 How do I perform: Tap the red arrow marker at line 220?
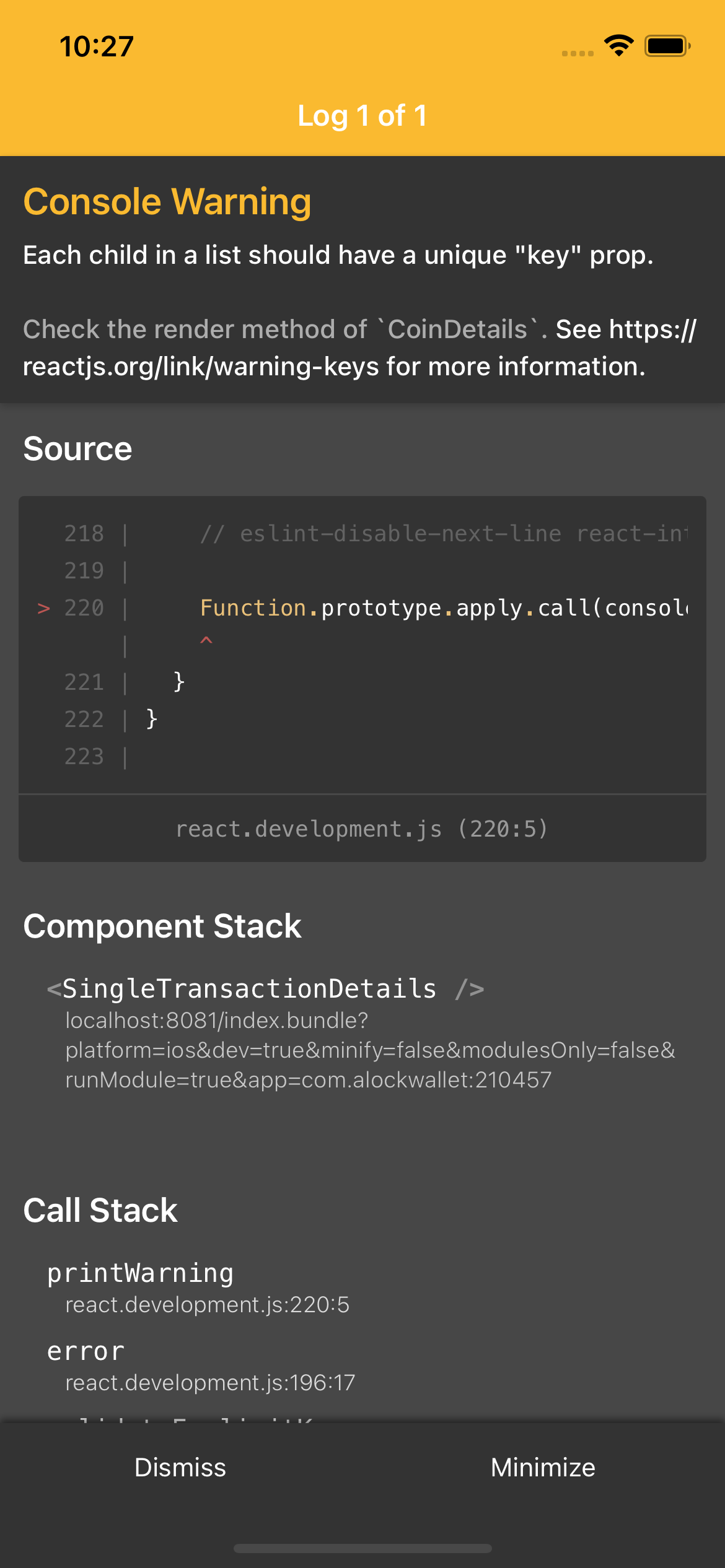43,608
